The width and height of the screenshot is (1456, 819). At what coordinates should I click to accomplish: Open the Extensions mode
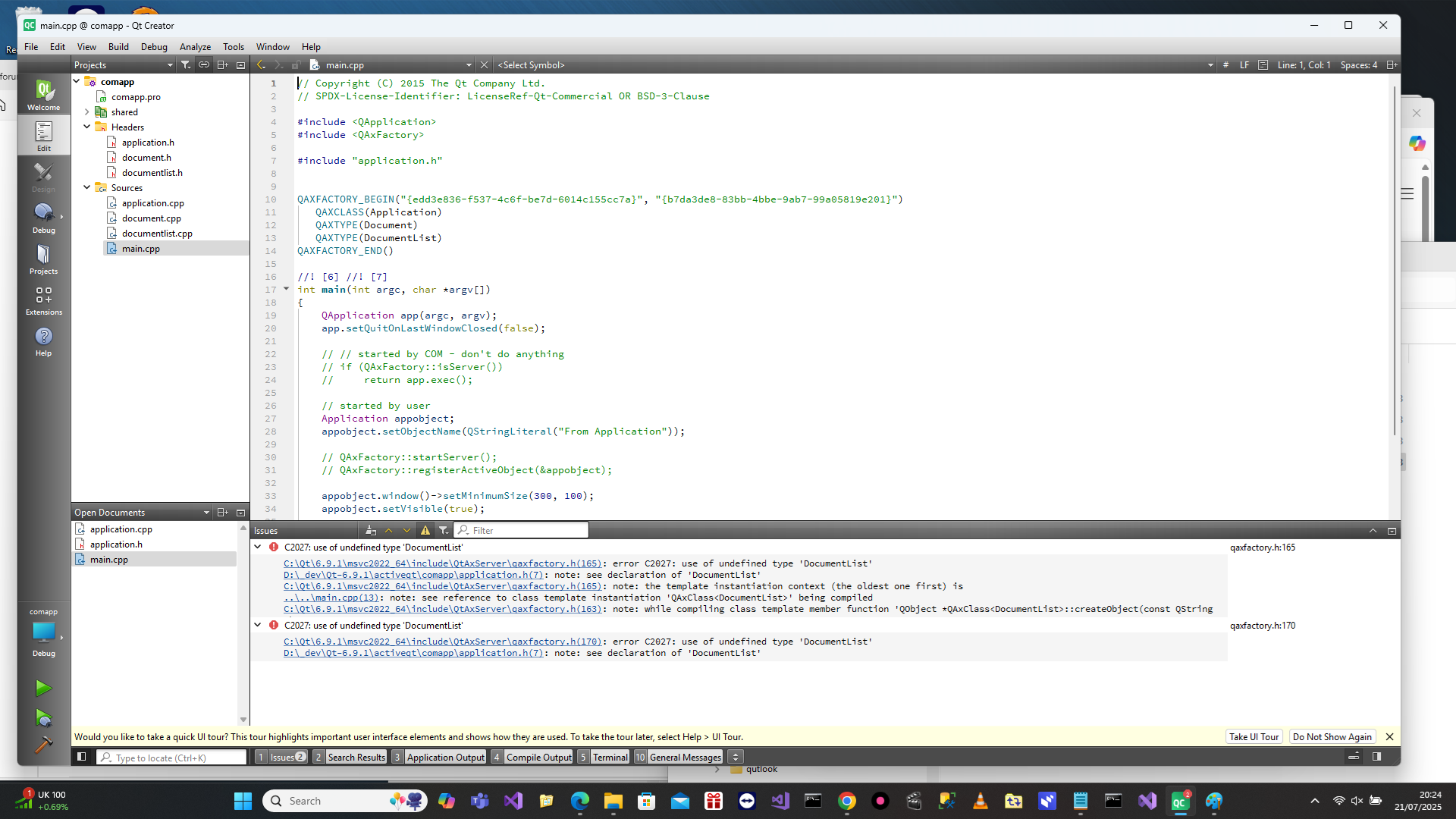pyautogui.click(x=44, y=300)
